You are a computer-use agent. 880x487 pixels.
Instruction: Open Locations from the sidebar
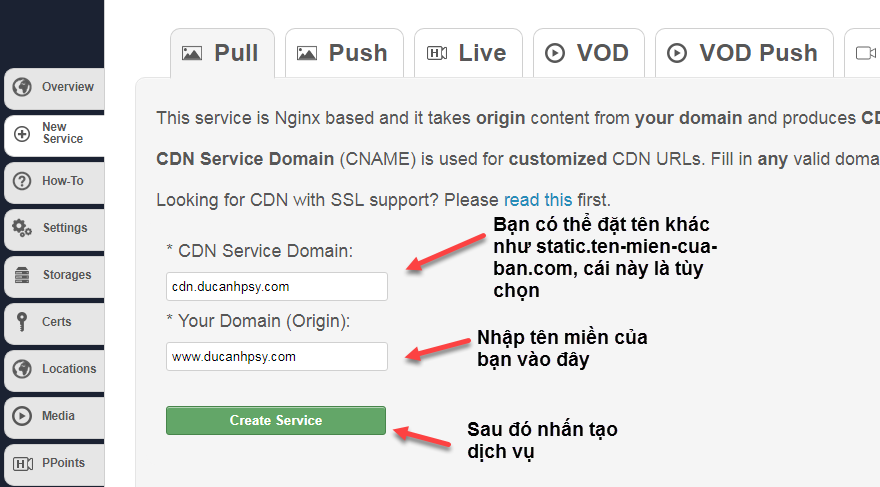[54, 370]
